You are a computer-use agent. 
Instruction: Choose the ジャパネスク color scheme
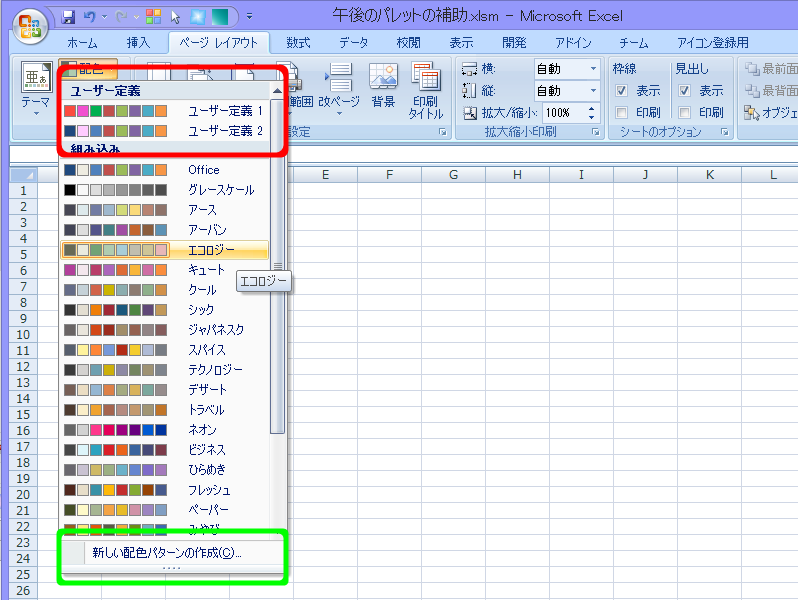164,330
